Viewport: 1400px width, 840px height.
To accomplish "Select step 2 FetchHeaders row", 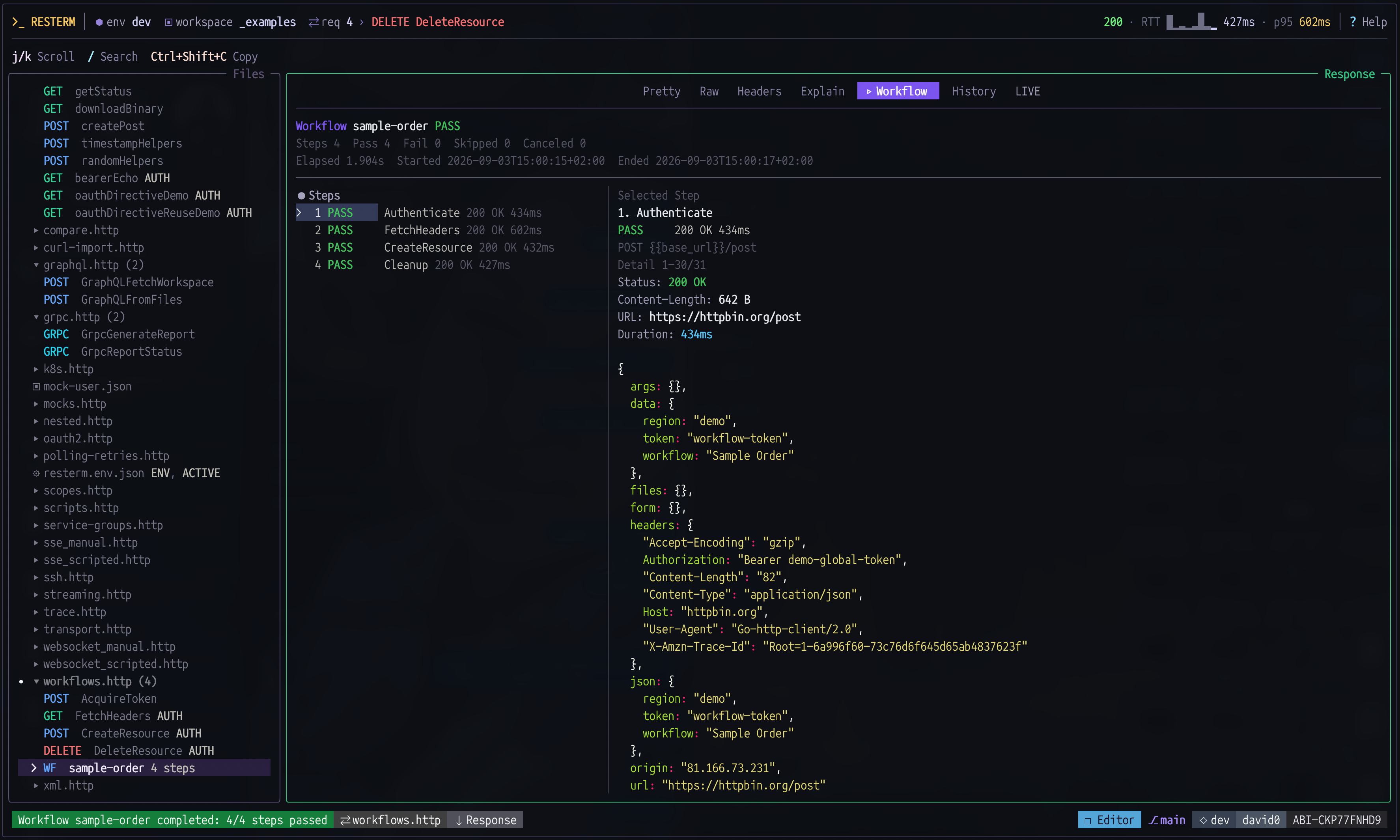I will tap(419, 230).
